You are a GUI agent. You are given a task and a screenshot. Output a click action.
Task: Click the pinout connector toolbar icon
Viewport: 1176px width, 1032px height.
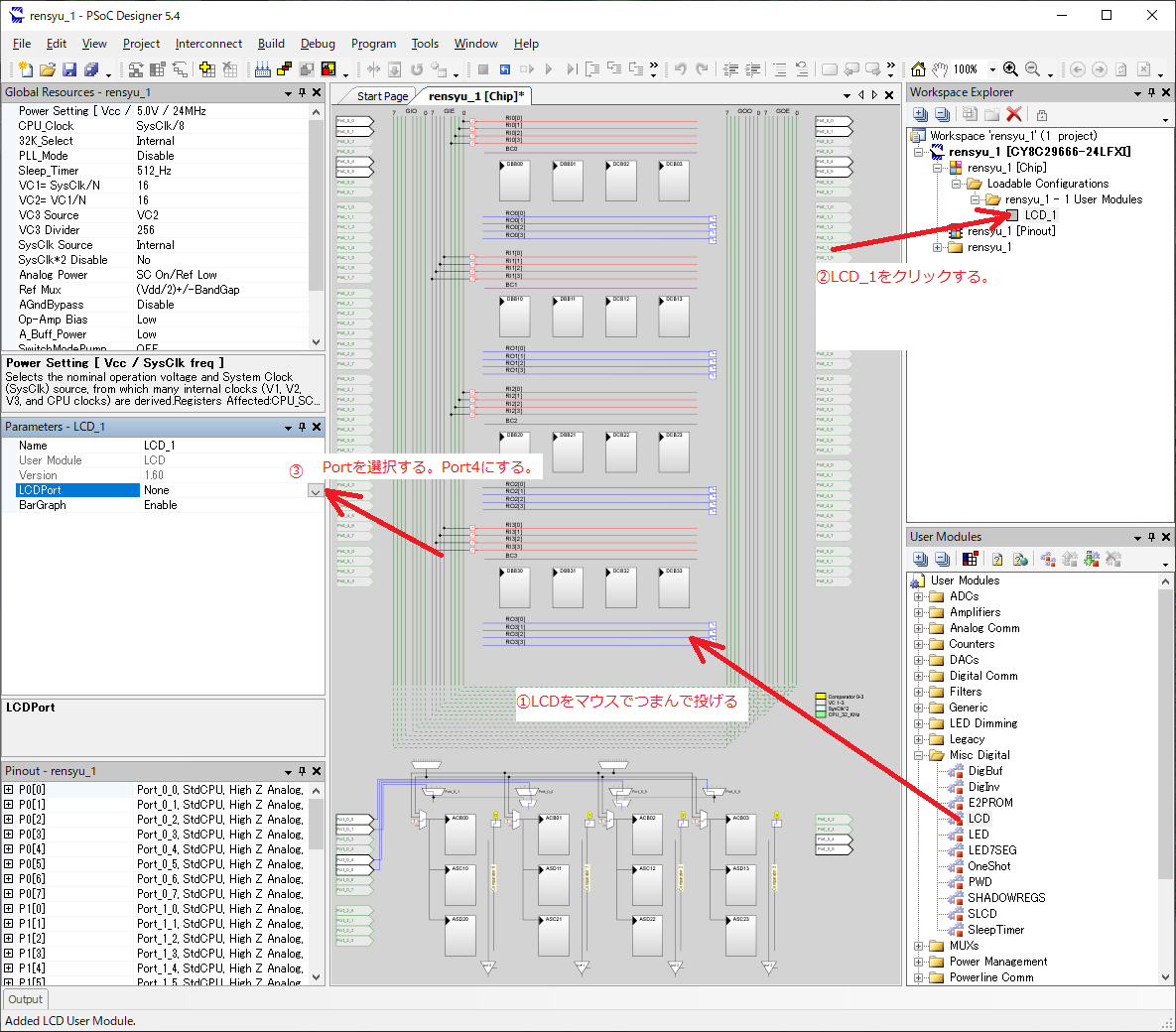263,69
